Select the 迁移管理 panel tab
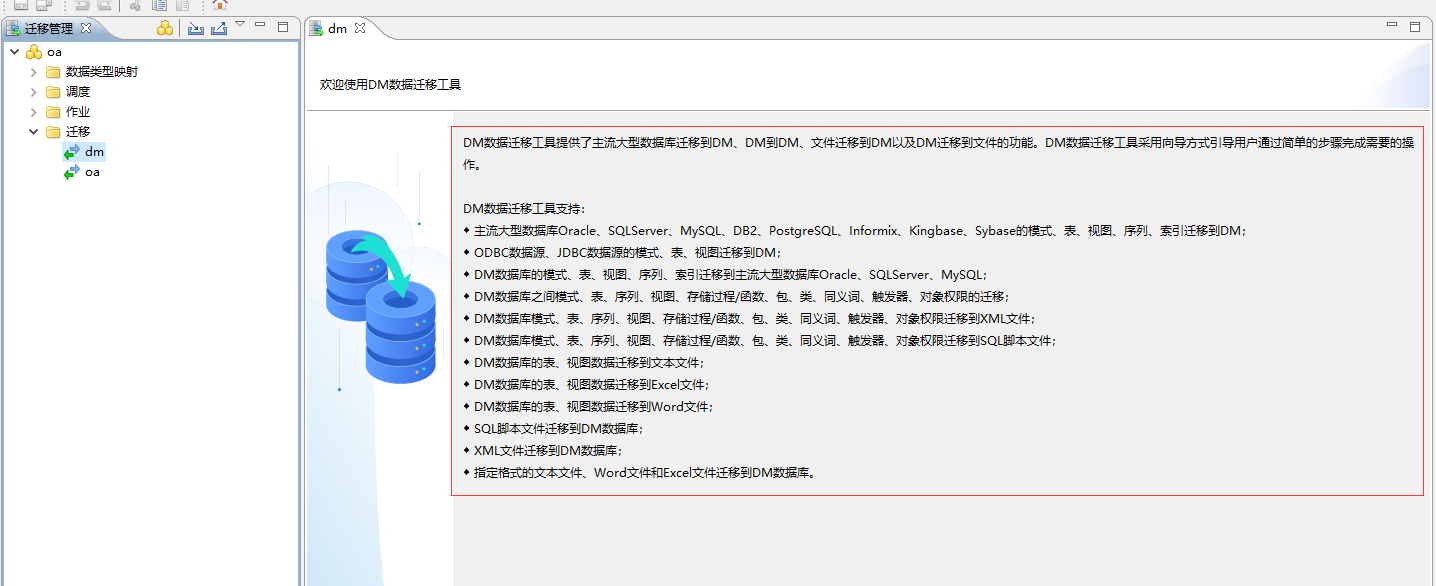The width and height of the screenshot is (1436, 586). [49, 28]
